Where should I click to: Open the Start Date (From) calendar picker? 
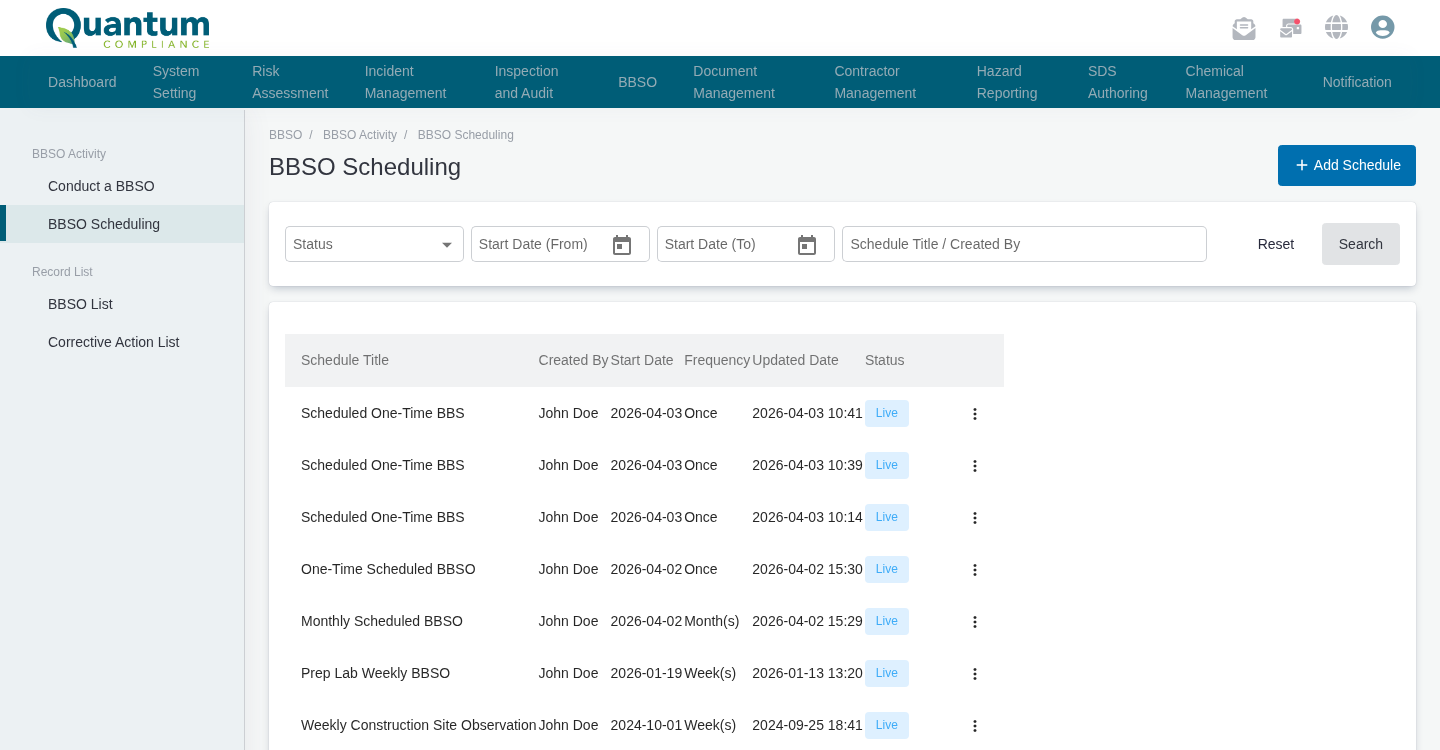(x=622, y=245)
